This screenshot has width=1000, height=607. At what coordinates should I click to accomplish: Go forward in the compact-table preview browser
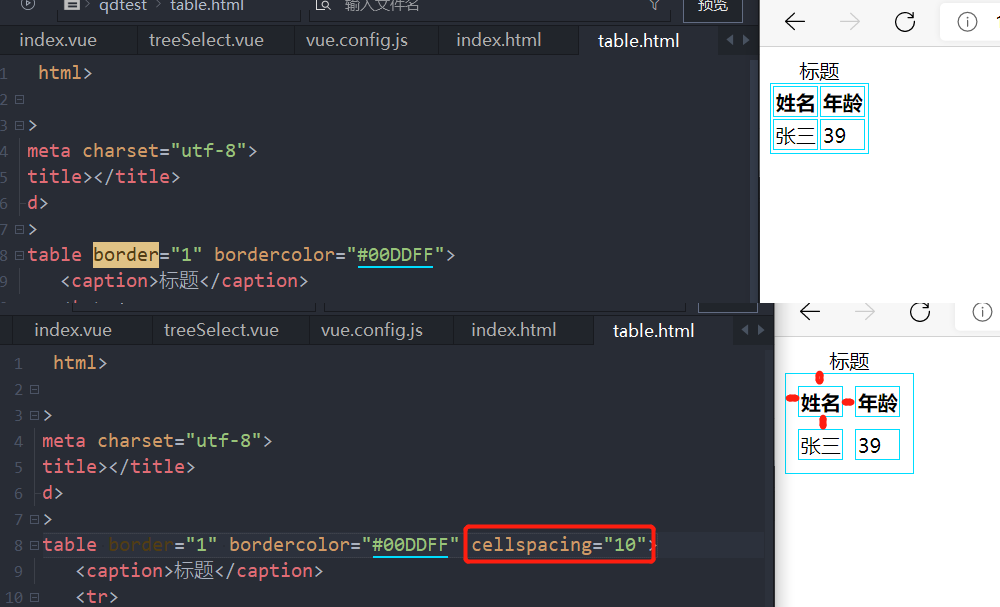[849, 22]
